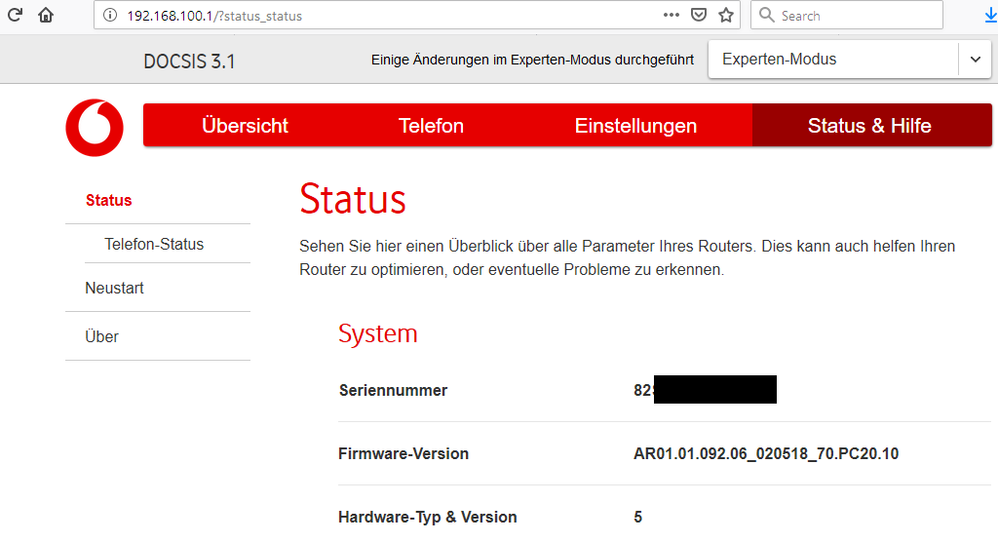Image resolution: width=998 pixels, height=546 pixels.
Task: Click the search magnifier icon
Action: pyautogui.click(x=767, y=15)
